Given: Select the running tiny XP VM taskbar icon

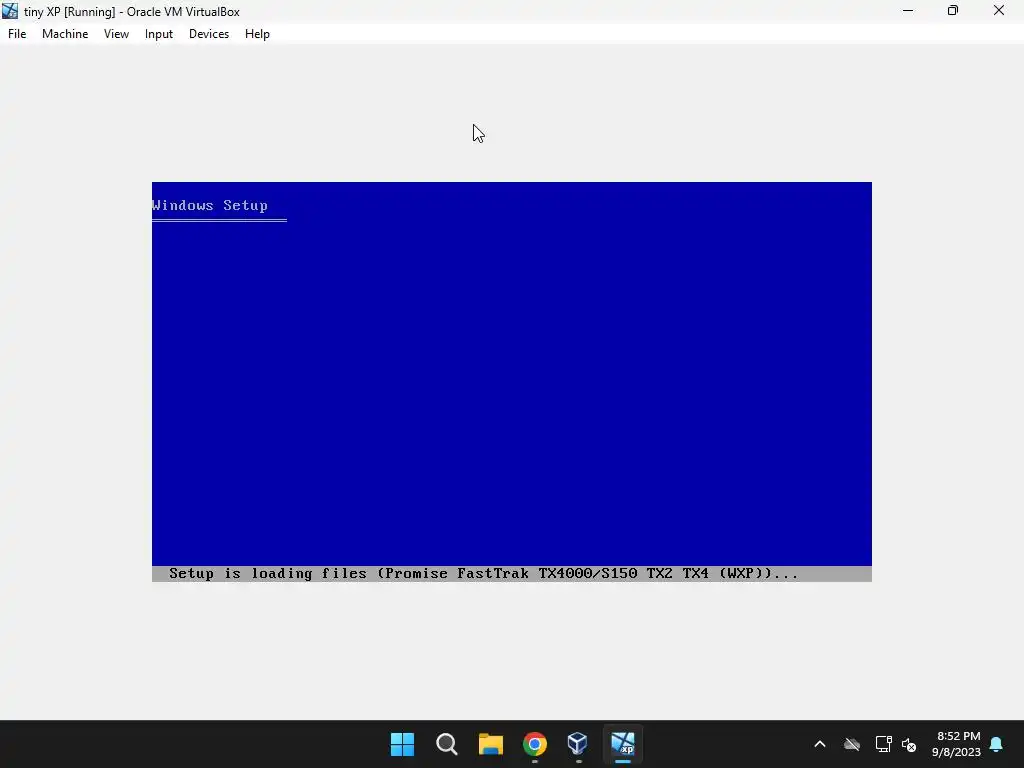Looking at the screenshot, I should coord(622,744).
